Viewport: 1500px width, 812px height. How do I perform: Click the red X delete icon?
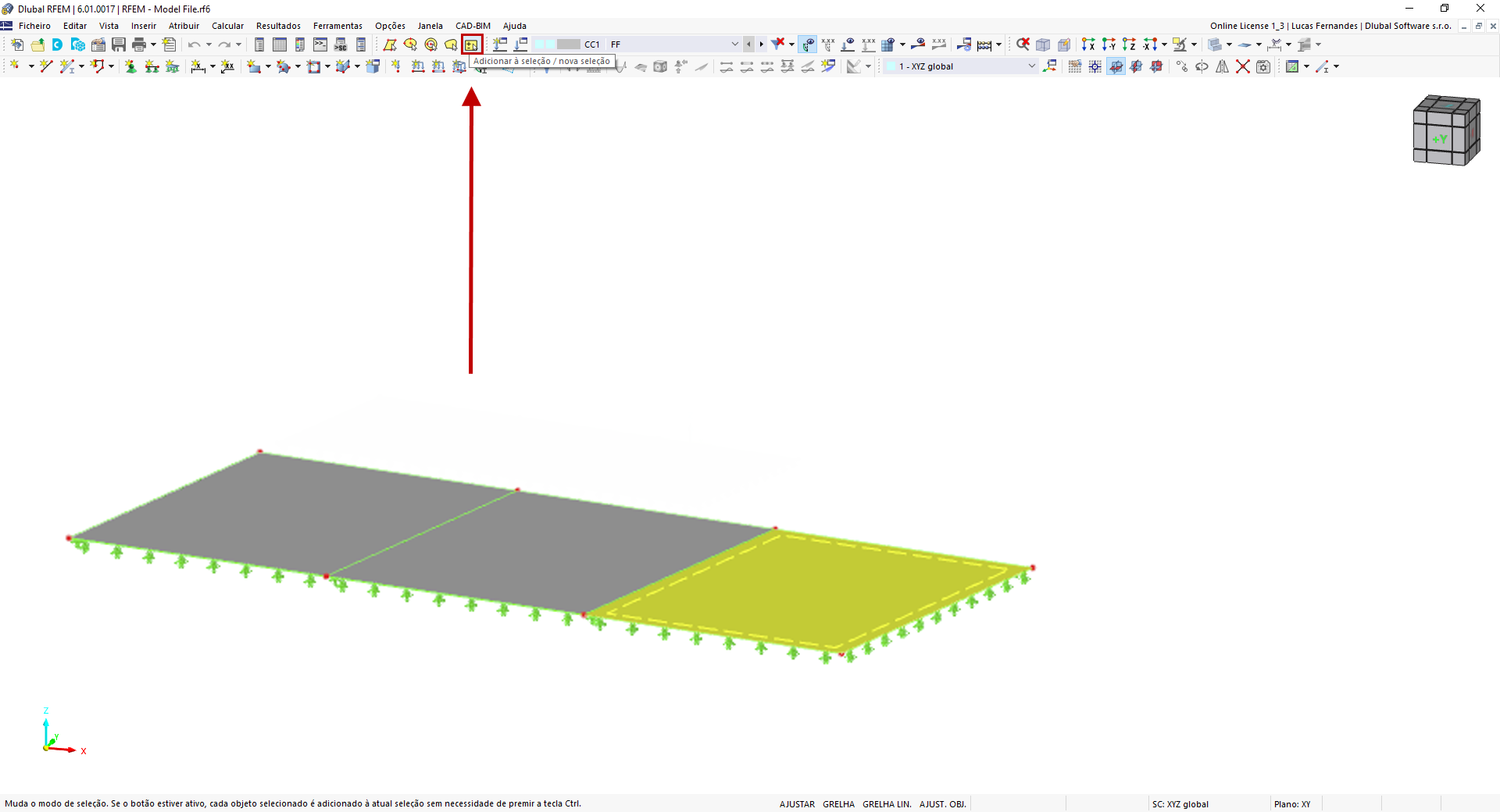tap(1242, 66)
